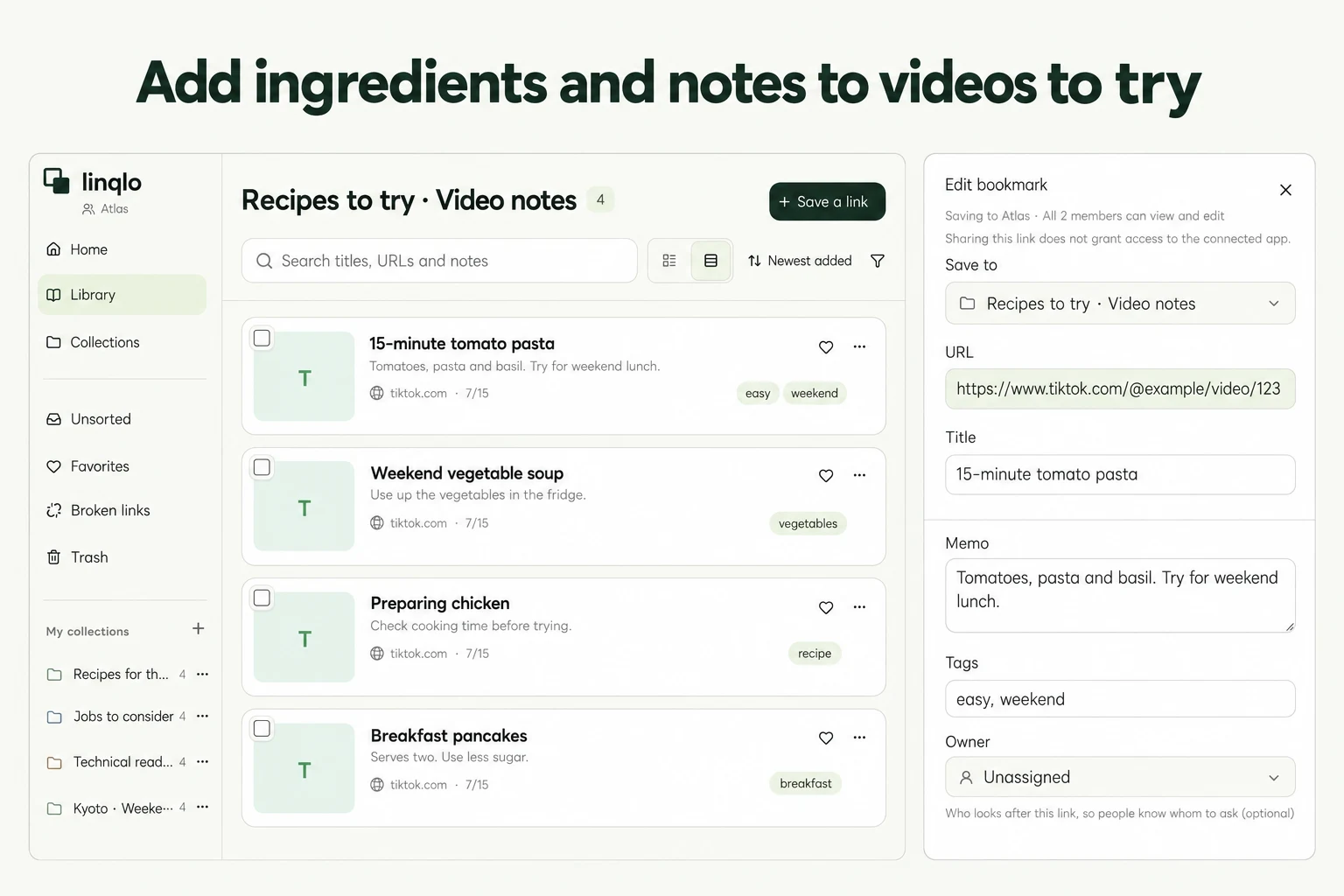
Task: Open the Newest added sort menu
Action: (x=800, y=261)
